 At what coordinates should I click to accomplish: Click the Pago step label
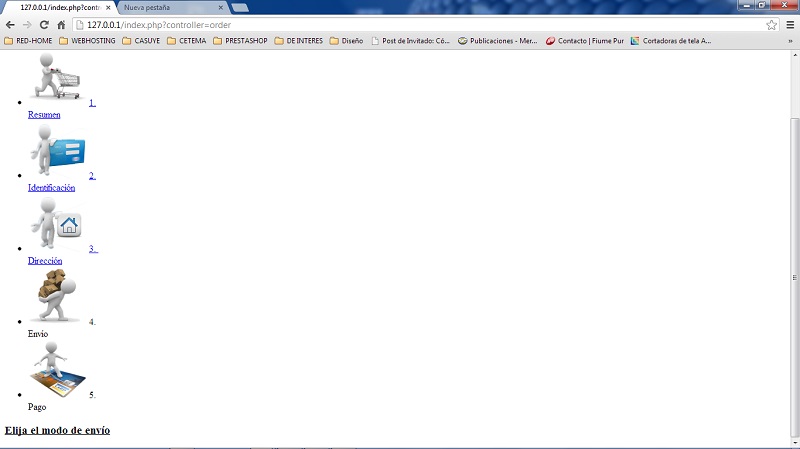[x=37, y=407]
